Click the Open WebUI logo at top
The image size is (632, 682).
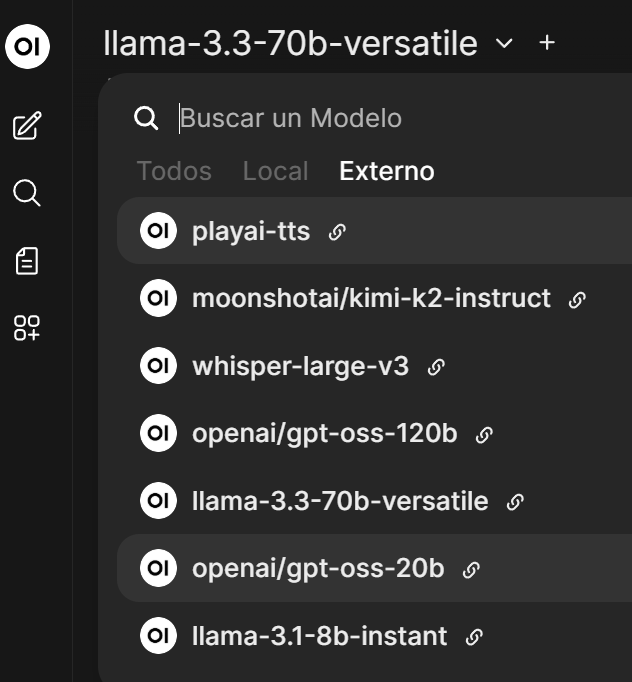tap(27, 47)
